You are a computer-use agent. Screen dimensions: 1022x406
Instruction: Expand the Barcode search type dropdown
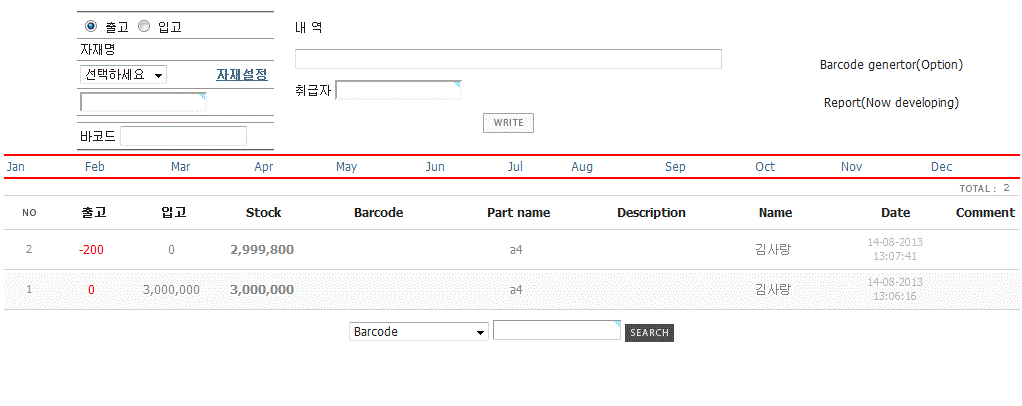click(418, 332)
